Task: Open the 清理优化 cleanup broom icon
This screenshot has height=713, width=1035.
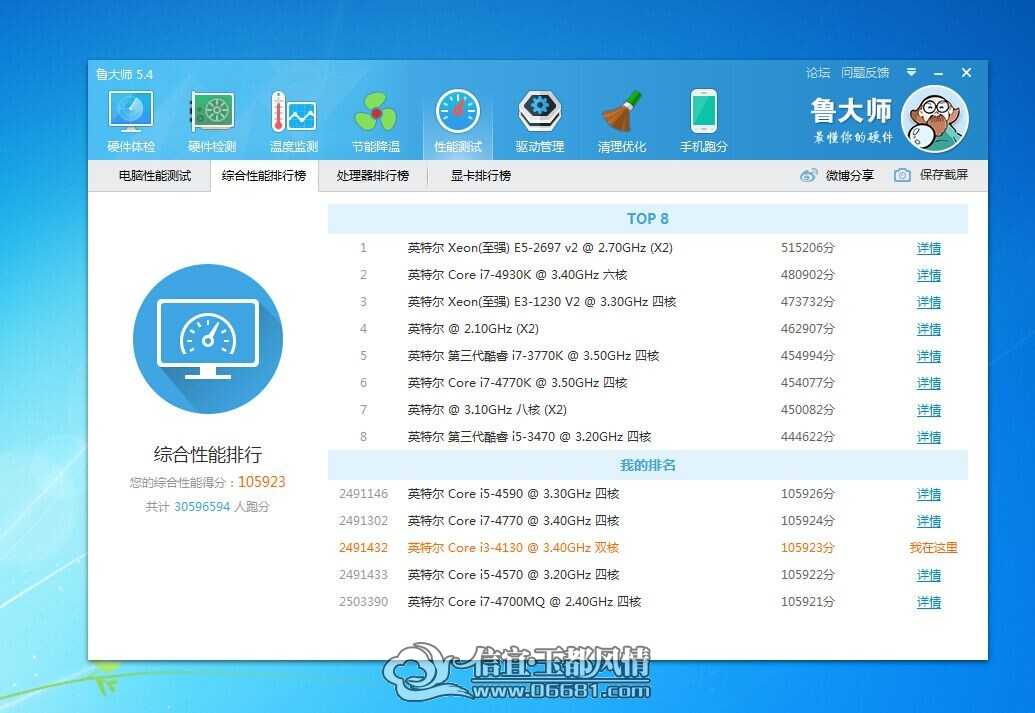Action: click(x=621, y=111)
